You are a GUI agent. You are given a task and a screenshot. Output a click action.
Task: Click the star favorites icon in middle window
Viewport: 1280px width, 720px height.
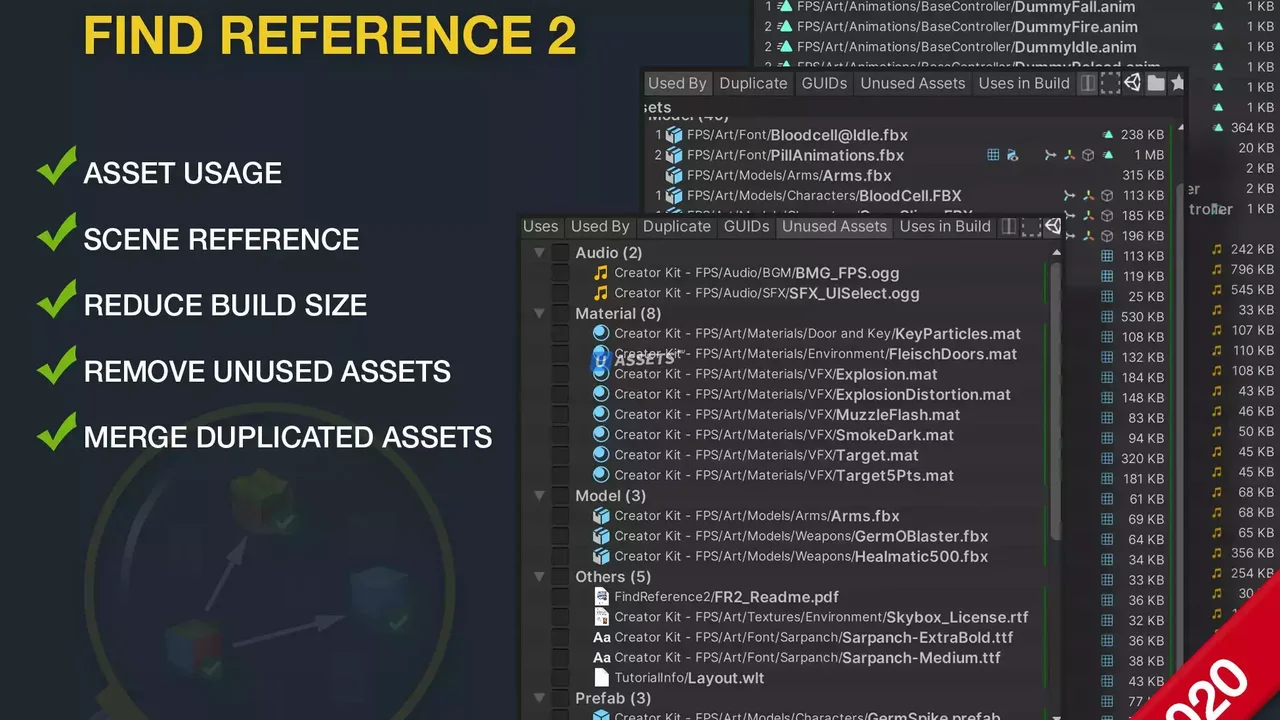(1177, 83)
